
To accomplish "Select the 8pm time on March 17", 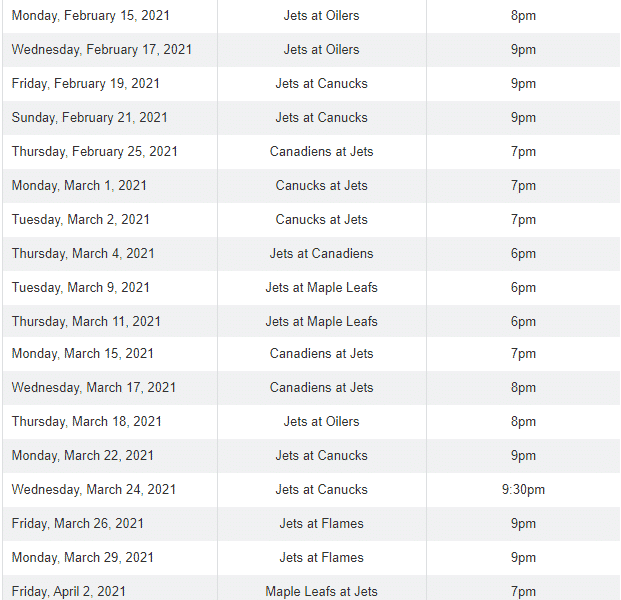I will coord(523,388).
